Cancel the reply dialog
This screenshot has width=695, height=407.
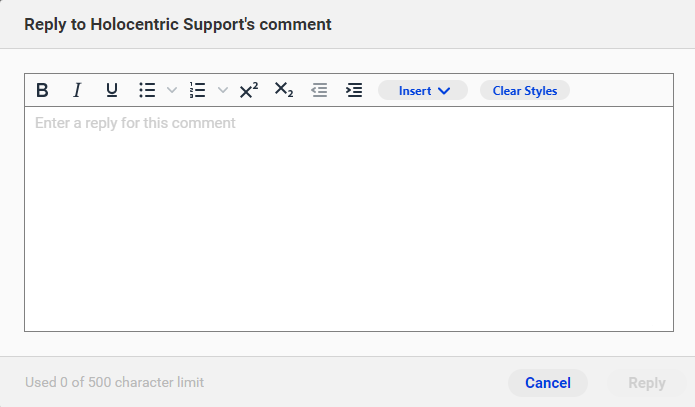point(548,383)
